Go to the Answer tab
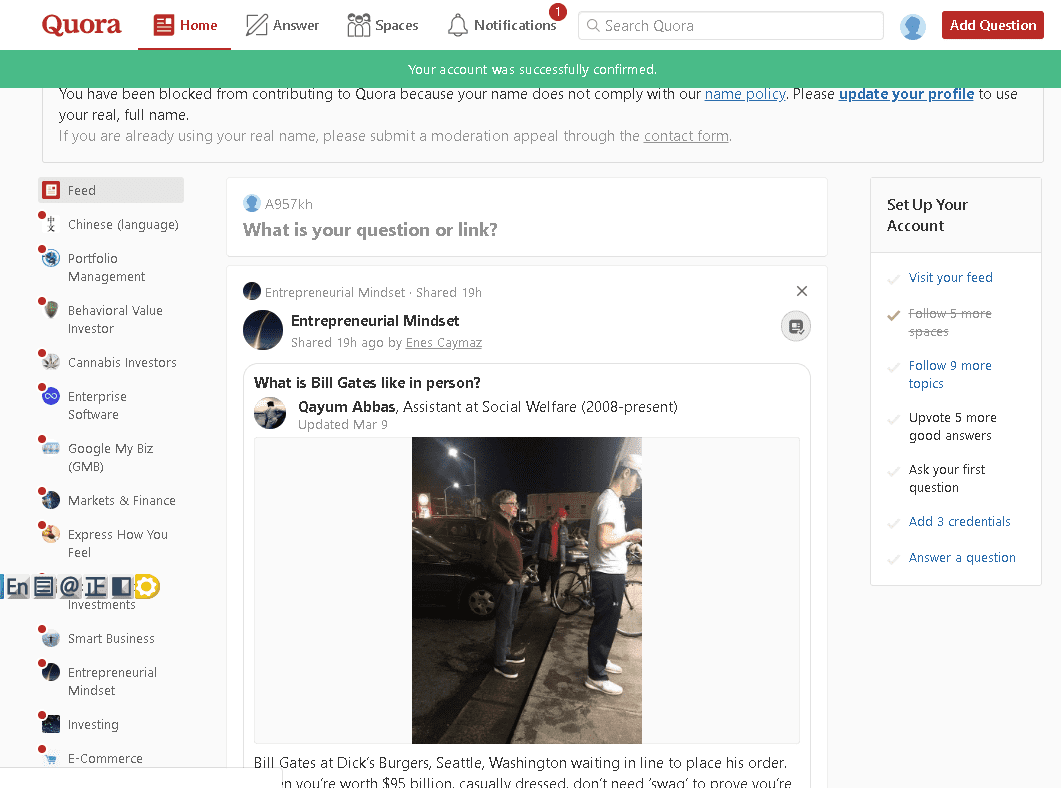Image resolution: width=1061 pixels, height=788 pixels. click(283, 25)
